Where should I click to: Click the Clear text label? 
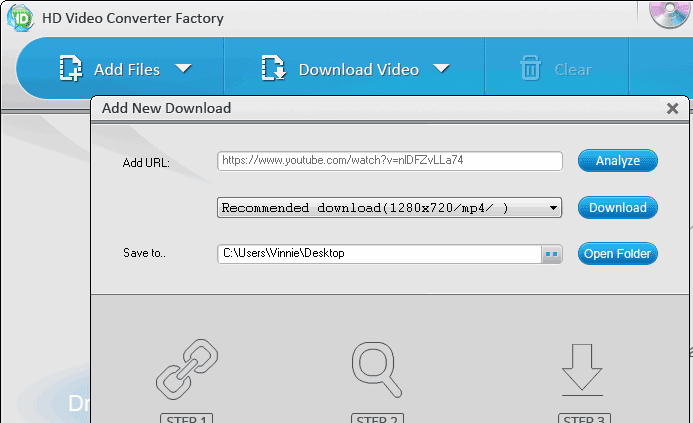[573, 69]
